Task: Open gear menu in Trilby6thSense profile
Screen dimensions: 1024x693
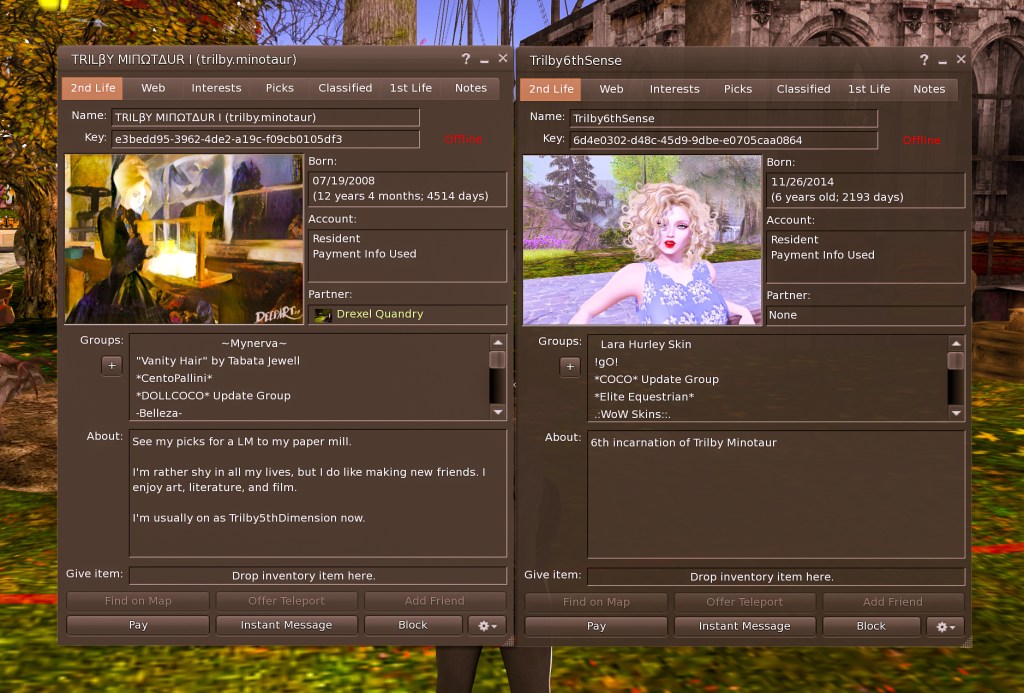Action: click(945, 626)
